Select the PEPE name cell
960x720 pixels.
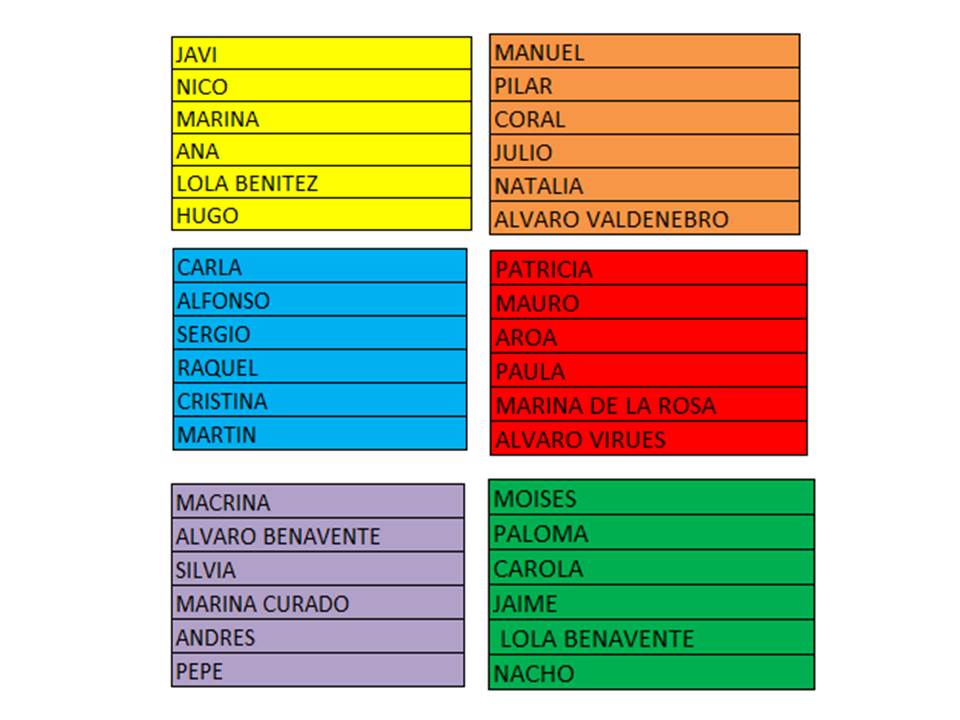click(318, 670)
